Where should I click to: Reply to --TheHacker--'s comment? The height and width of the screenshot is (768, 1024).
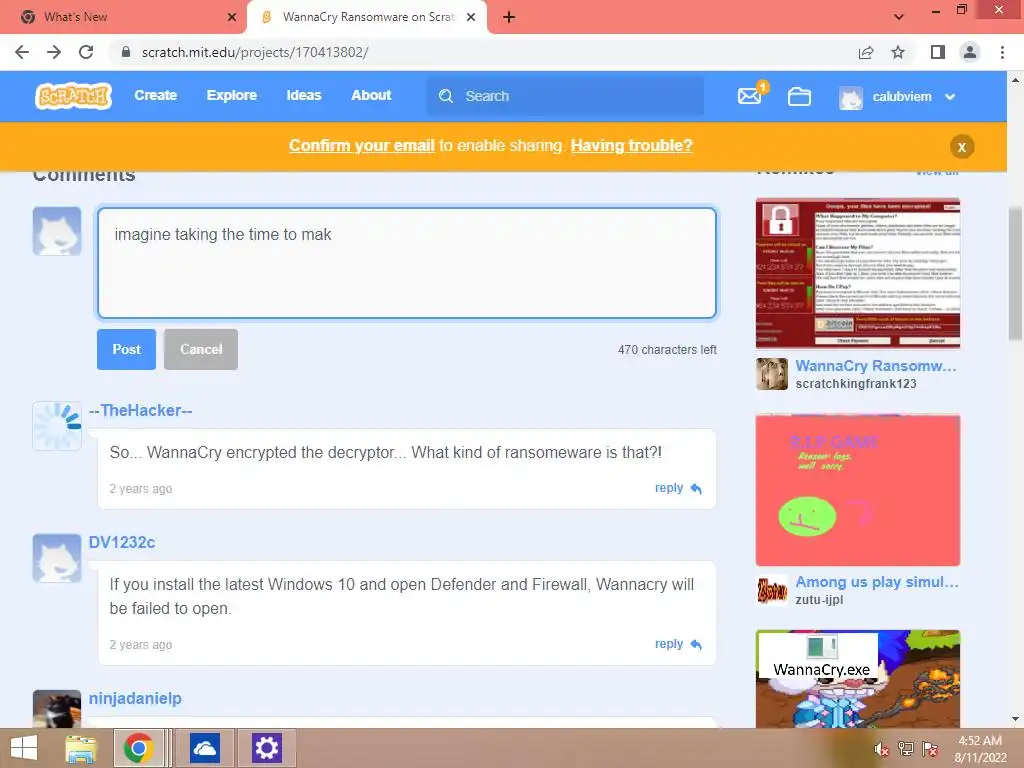(678, 488)
